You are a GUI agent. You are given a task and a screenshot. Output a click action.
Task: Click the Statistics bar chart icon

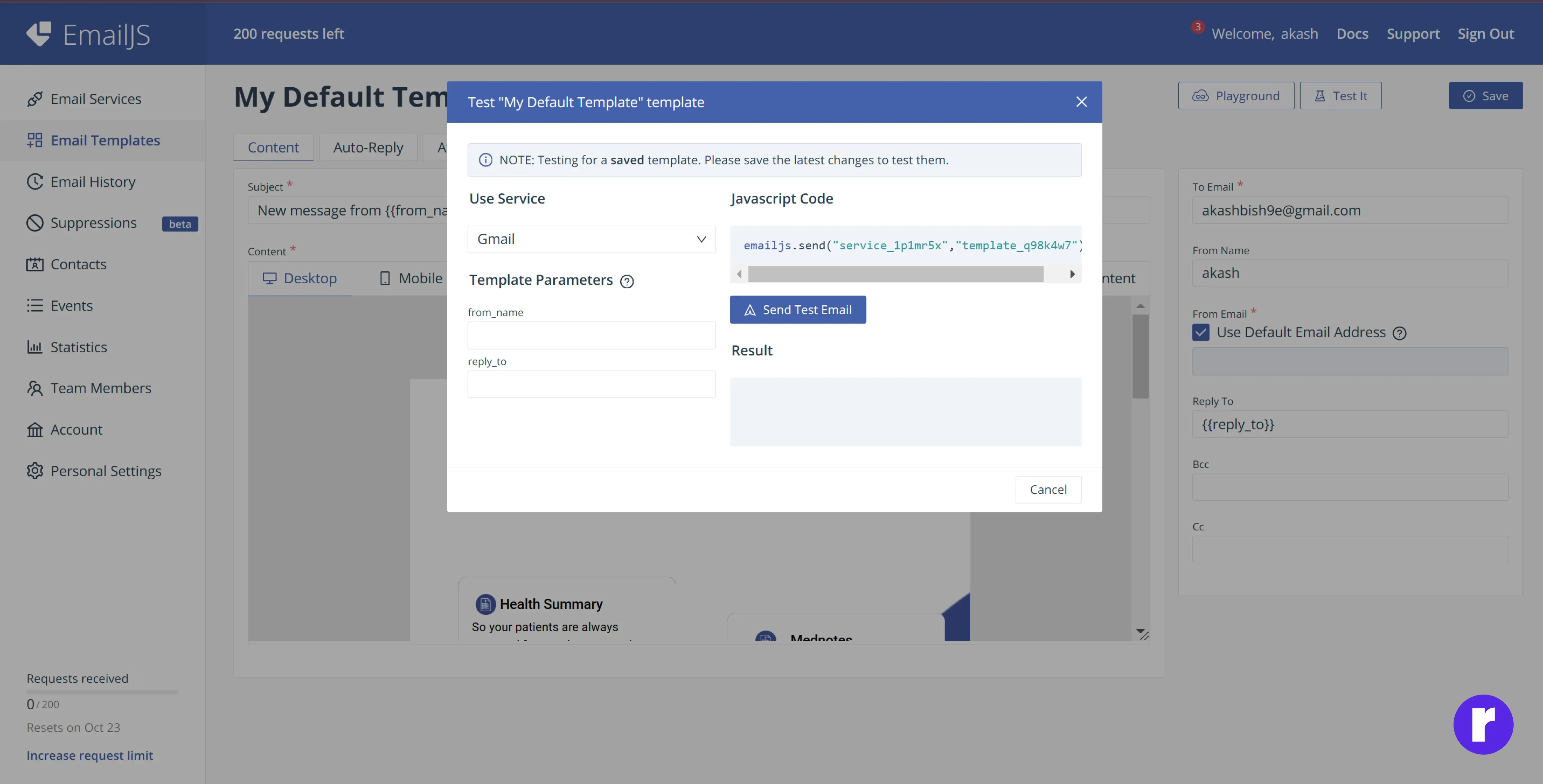(x=35, y=347)
